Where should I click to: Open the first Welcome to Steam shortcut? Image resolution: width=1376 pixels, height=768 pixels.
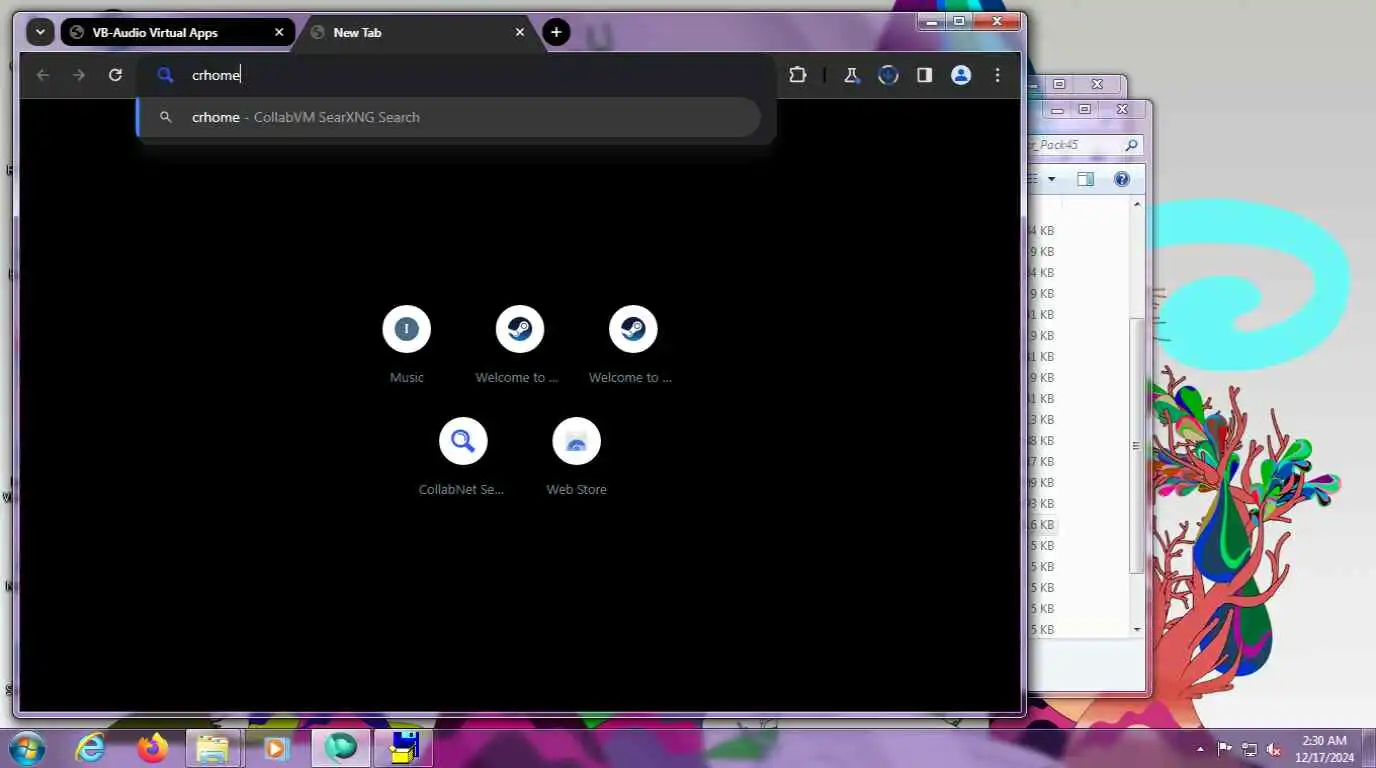(x=519, y=345)
